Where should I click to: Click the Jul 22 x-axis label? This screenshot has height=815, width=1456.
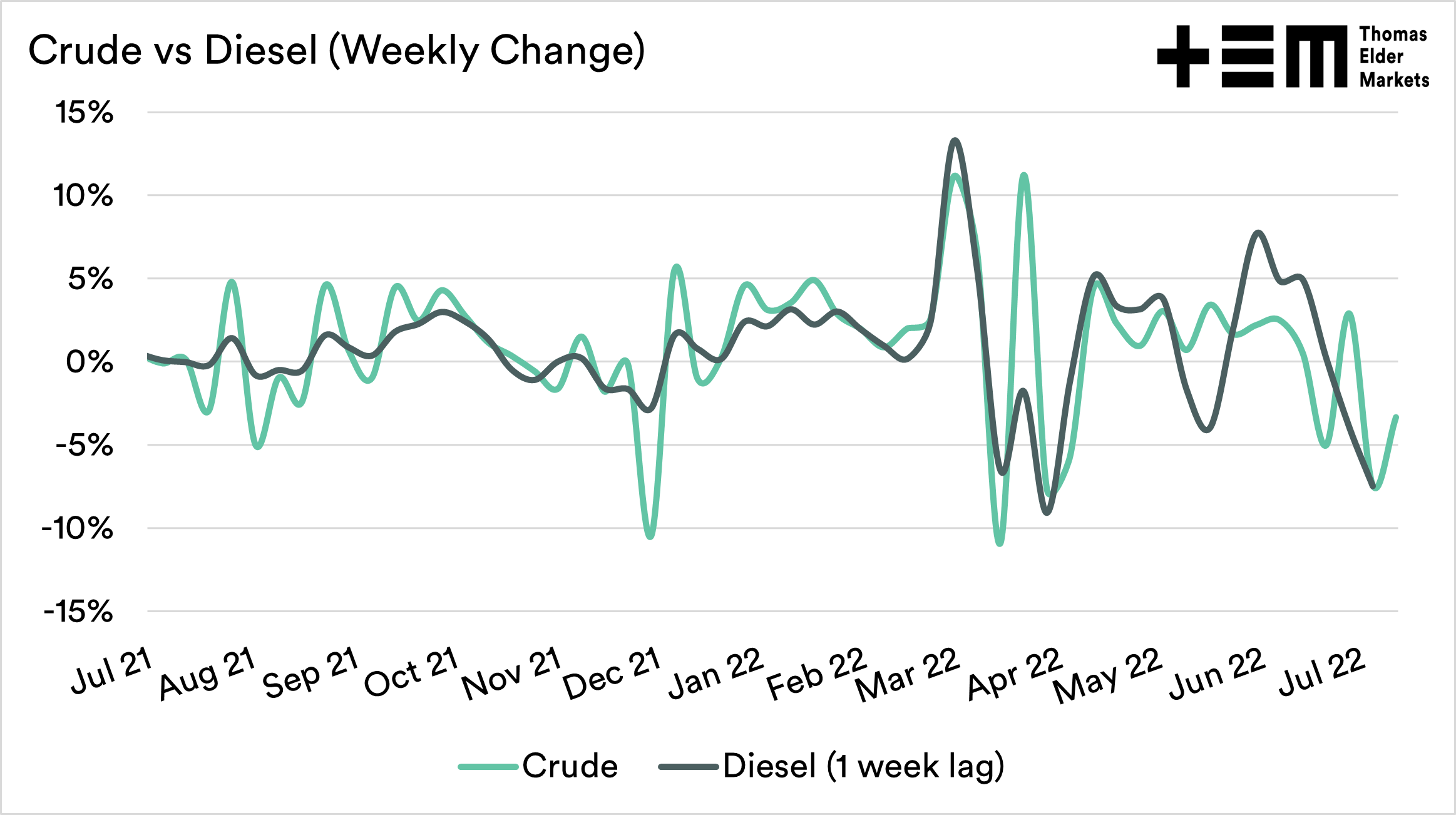[x=1321, y=672]
